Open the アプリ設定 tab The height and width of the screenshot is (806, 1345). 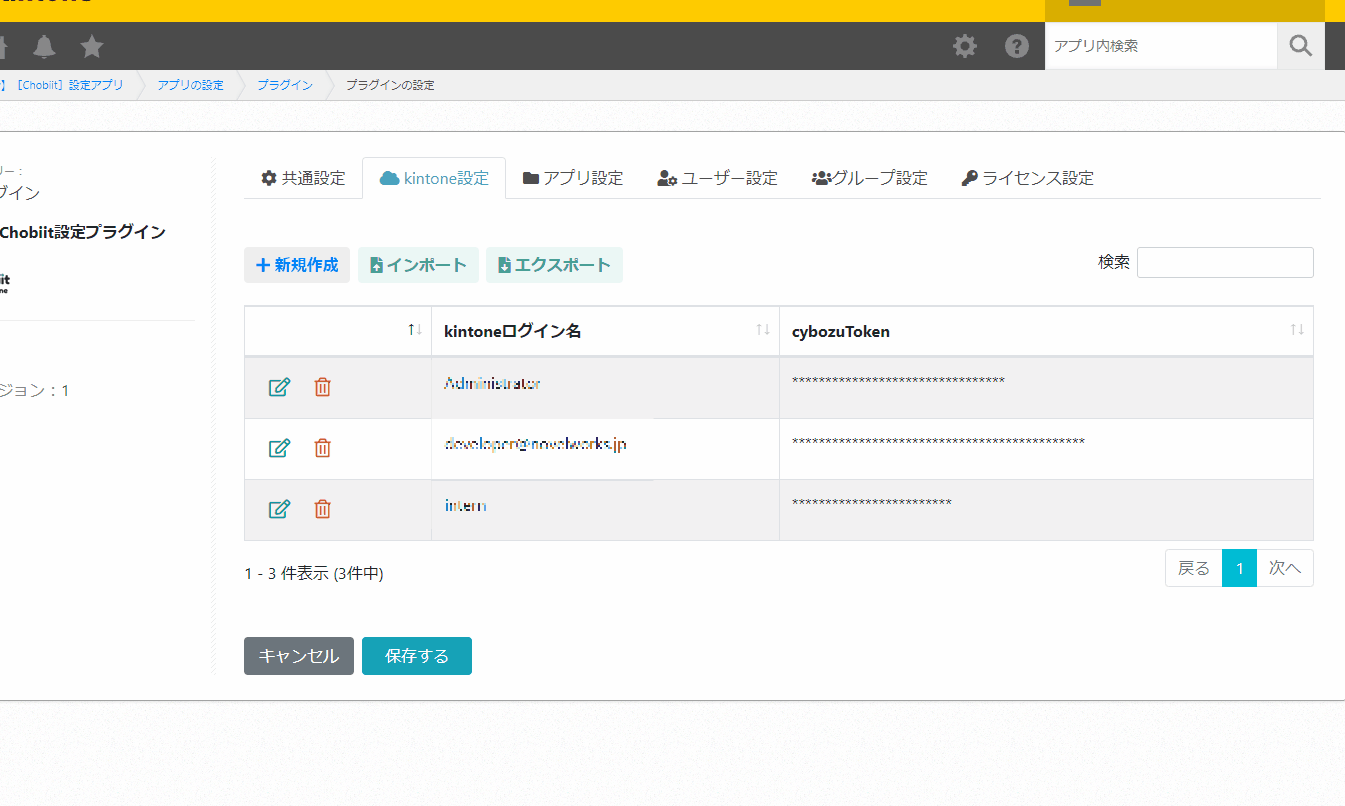(x=573, y=178)
